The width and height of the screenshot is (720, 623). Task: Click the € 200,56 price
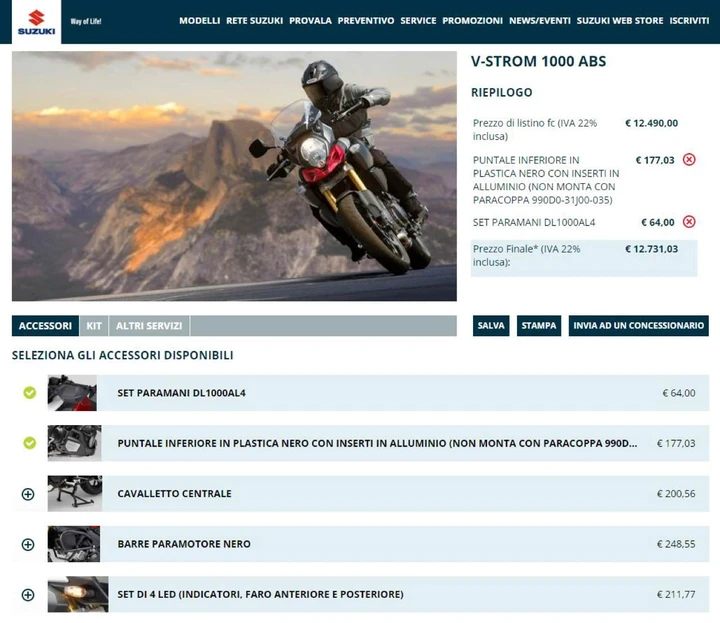676,494
